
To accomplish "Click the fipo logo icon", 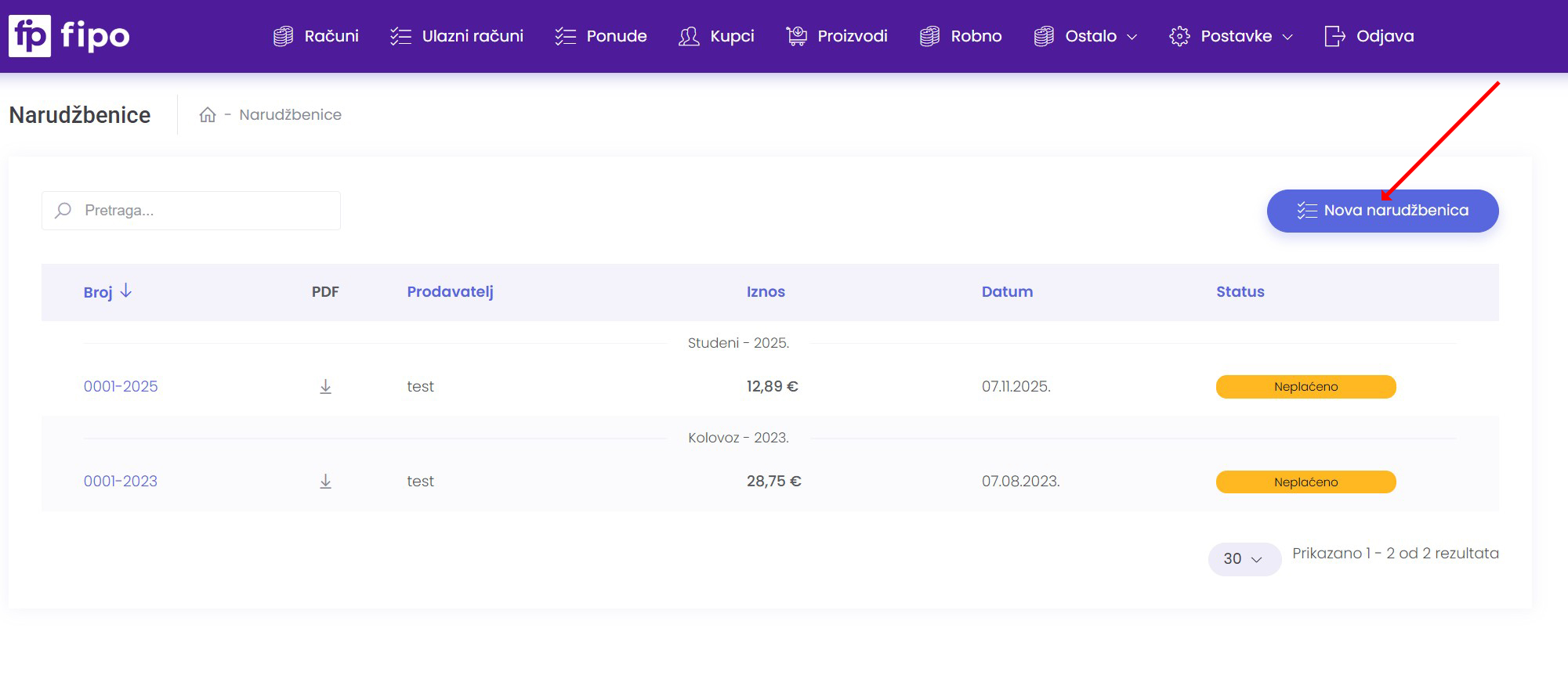I will pos(30,36).
